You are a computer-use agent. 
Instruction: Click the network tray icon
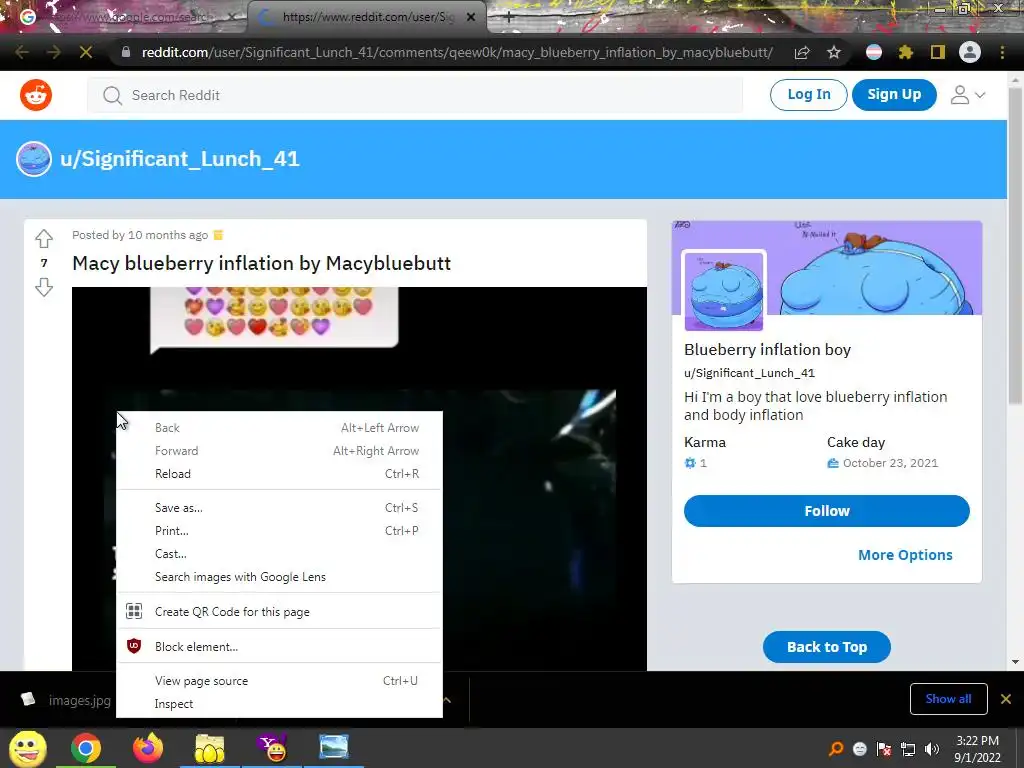pyautogui.click(x=908, y=749)
